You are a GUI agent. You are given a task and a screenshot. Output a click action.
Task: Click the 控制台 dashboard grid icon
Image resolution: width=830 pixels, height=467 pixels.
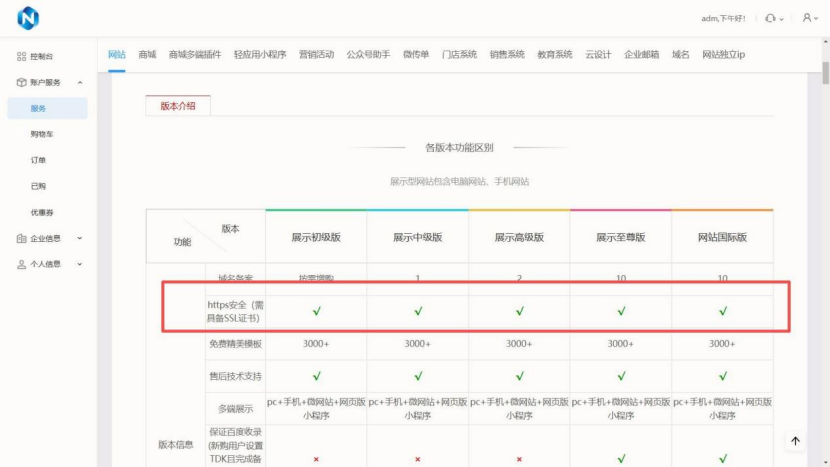tap(21, 57)
